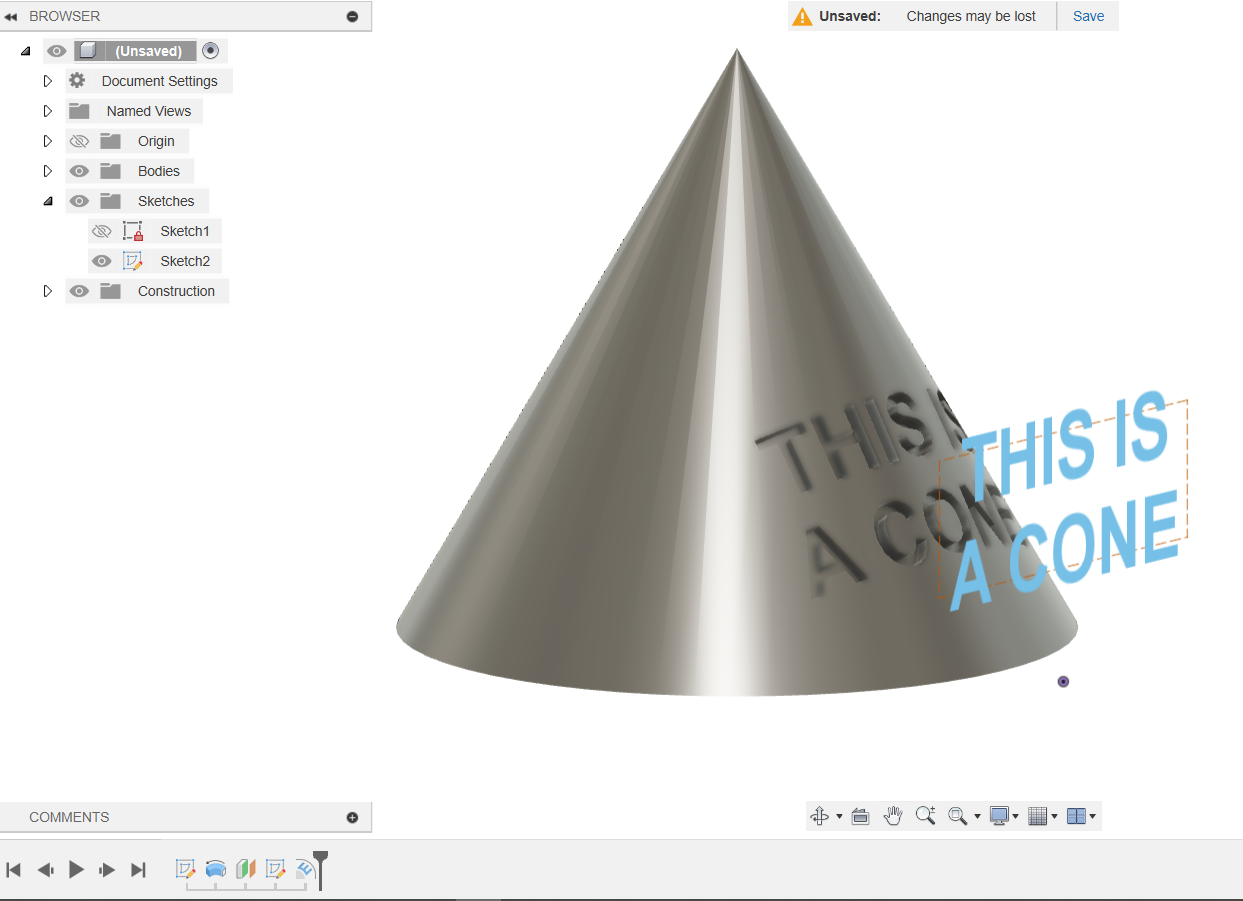Viewport: 1243px width, 901px height.
Task: Click the Look At icon
Action: [x=860, y=816]
